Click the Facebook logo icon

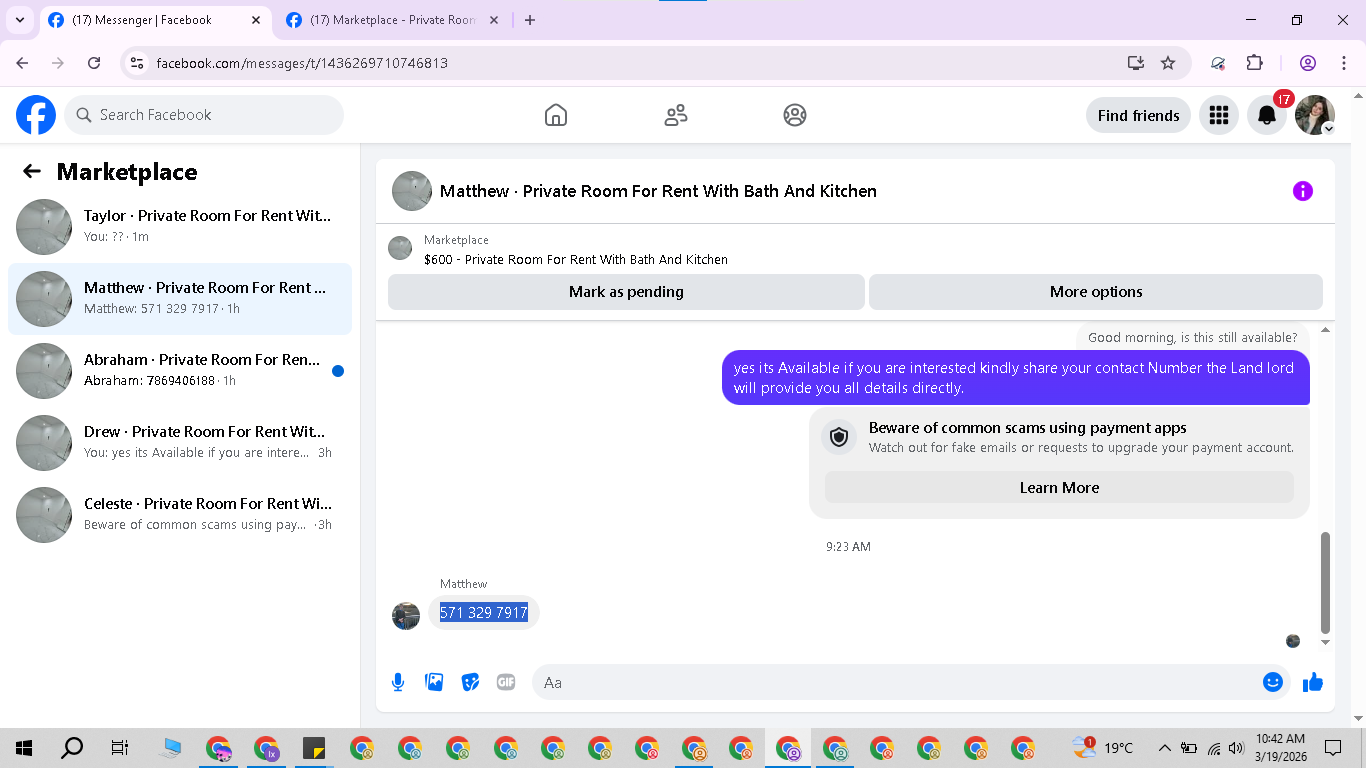(36, 115)
